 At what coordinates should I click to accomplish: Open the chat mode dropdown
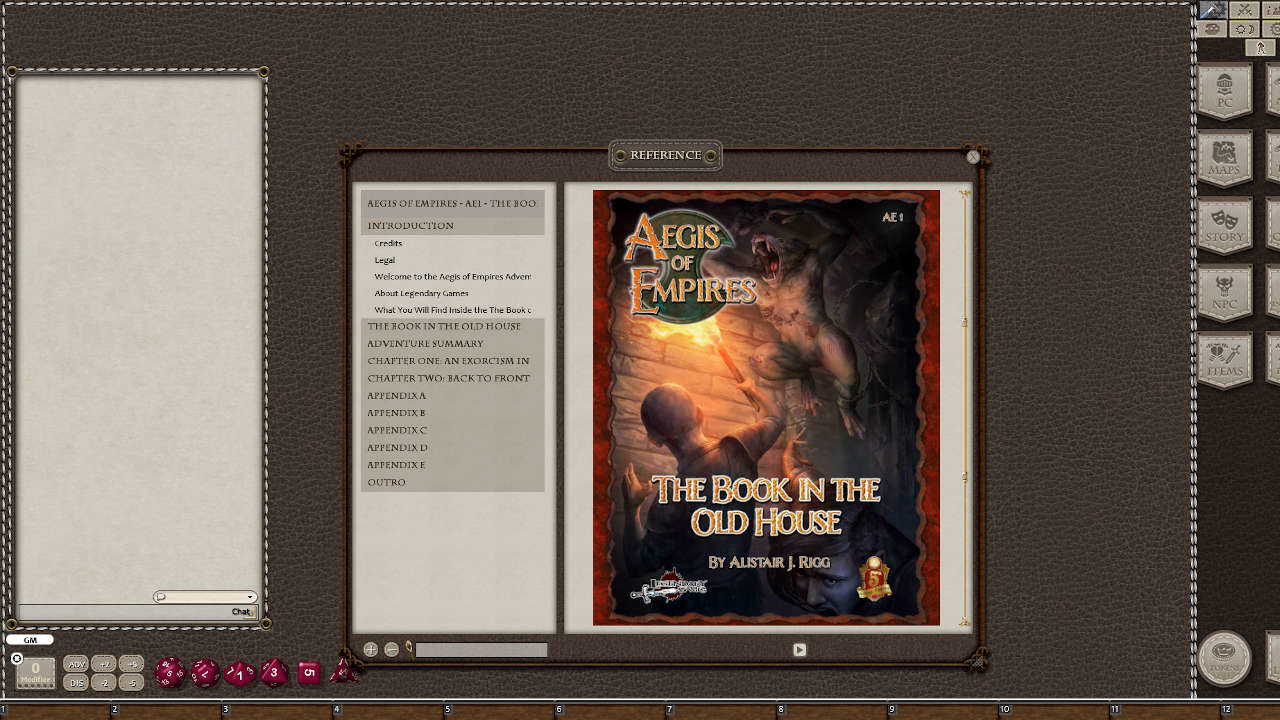coord(205,597)
